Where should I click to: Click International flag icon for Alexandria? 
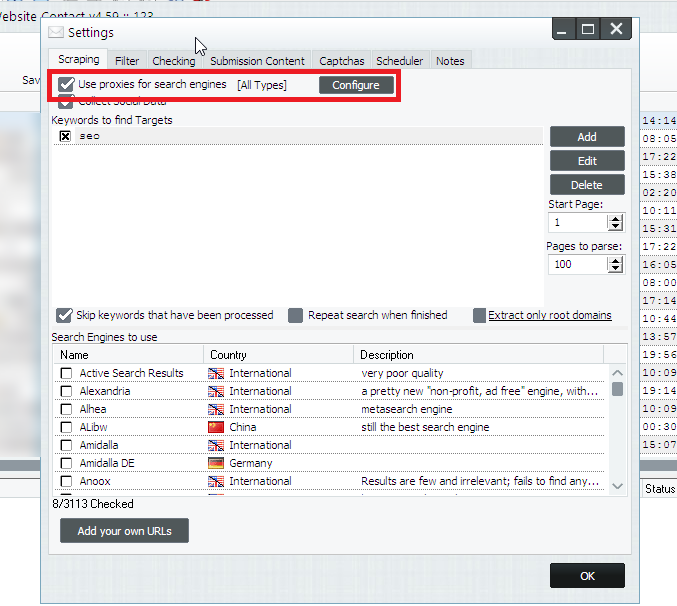[216, 391]
